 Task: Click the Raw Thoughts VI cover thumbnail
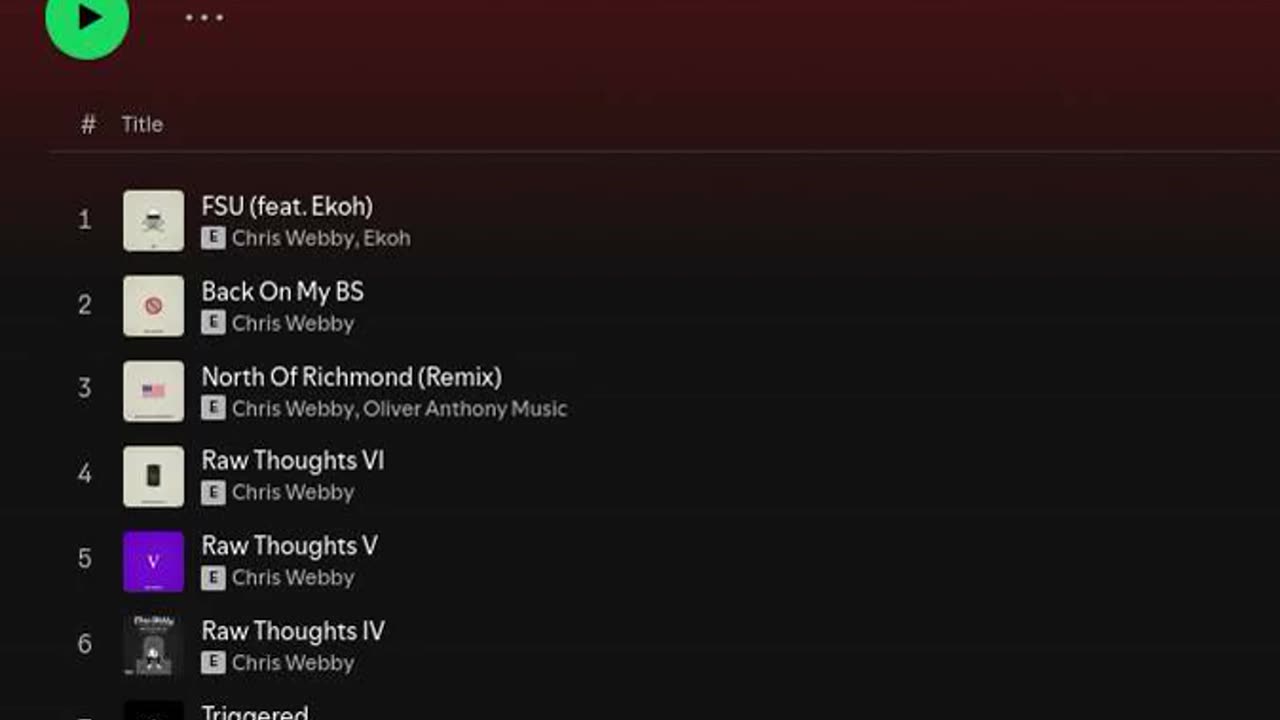click(x=153, y=476)
